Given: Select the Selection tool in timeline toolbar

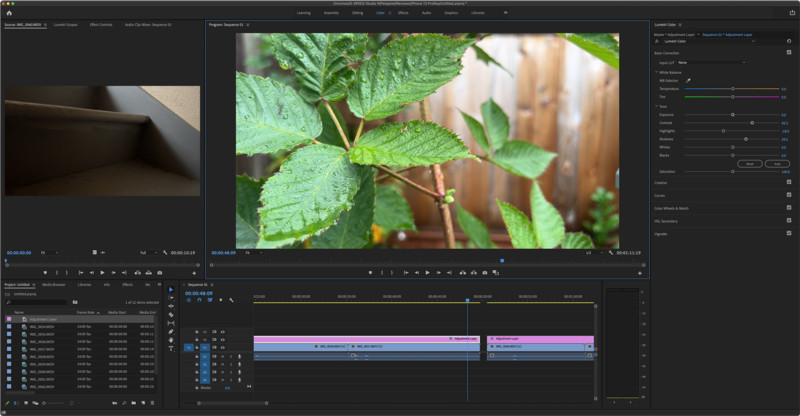Looking at the screenshot, I should pos(171,289).
